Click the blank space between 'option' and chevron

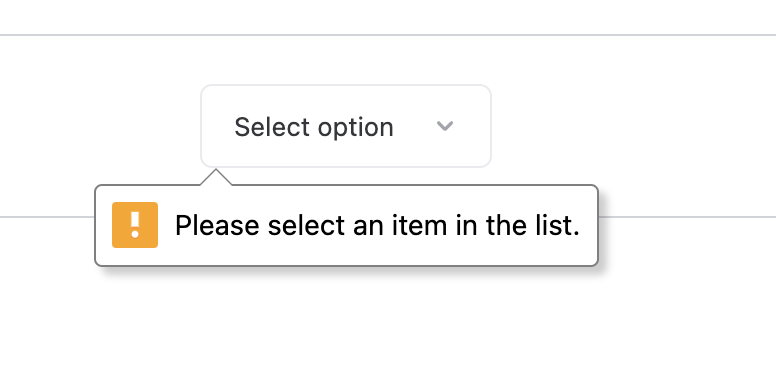tap(415, 126)
